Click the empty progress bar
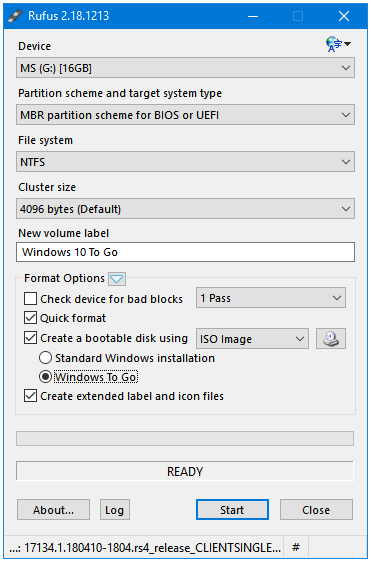The width and height of the screenshot is (371, 562). [185, 438]
